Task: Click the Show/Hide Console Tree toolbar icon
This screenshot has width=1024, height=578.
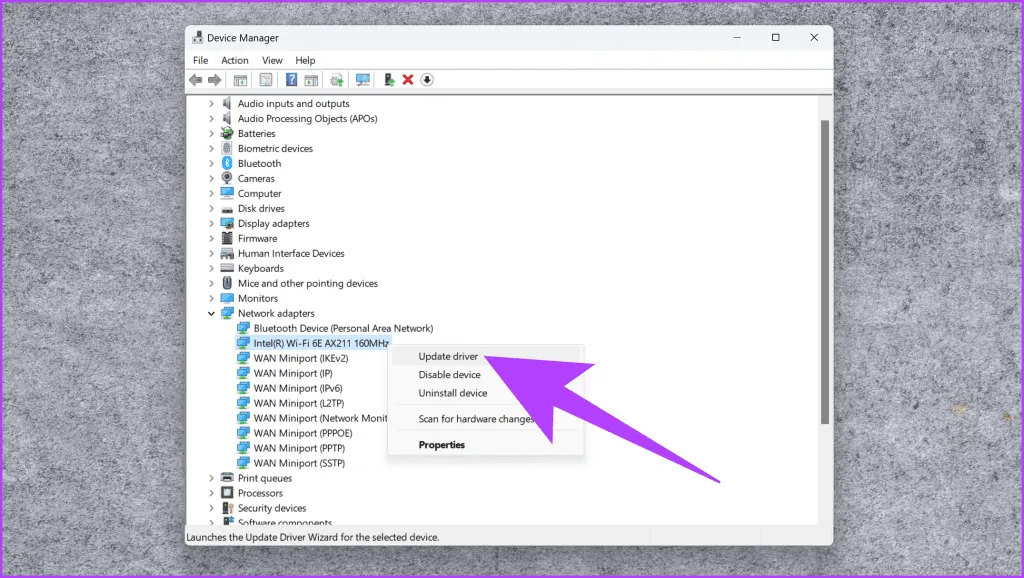Action: tap(240, 80)
